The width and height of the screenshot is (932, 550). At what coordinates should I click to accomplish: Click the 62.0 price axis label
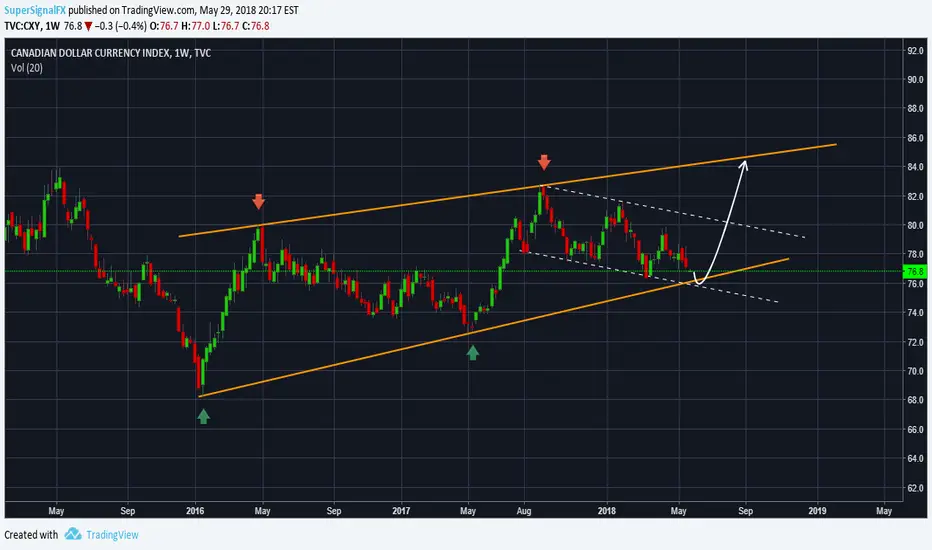(915, 488)
